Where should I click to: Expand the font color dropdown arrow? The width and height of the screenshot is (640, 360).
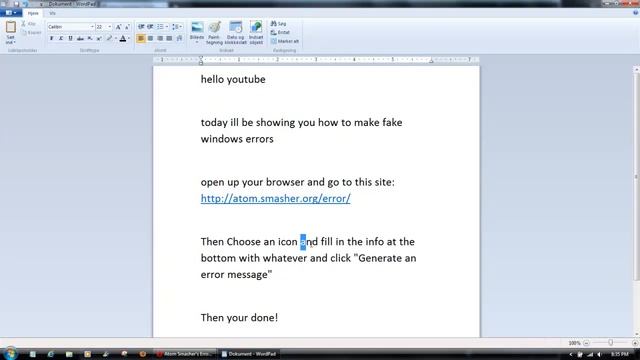click(x=129, y=38)
